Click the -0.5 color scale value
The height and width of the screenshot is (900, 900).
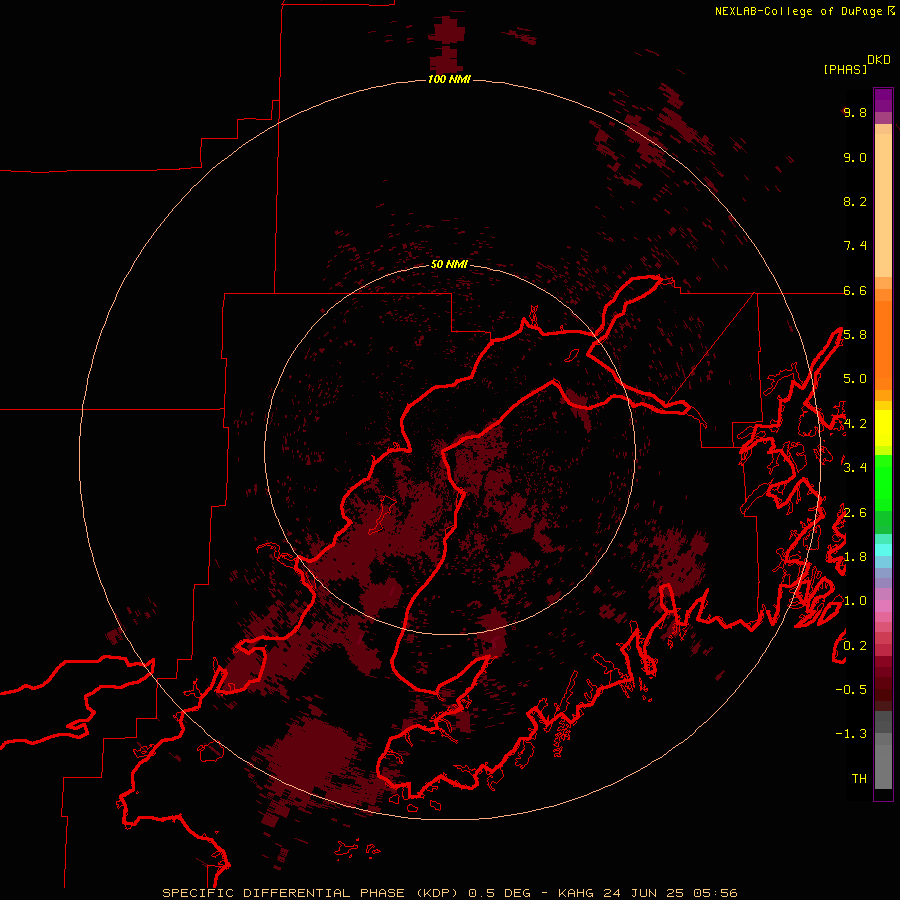[851, 690]
